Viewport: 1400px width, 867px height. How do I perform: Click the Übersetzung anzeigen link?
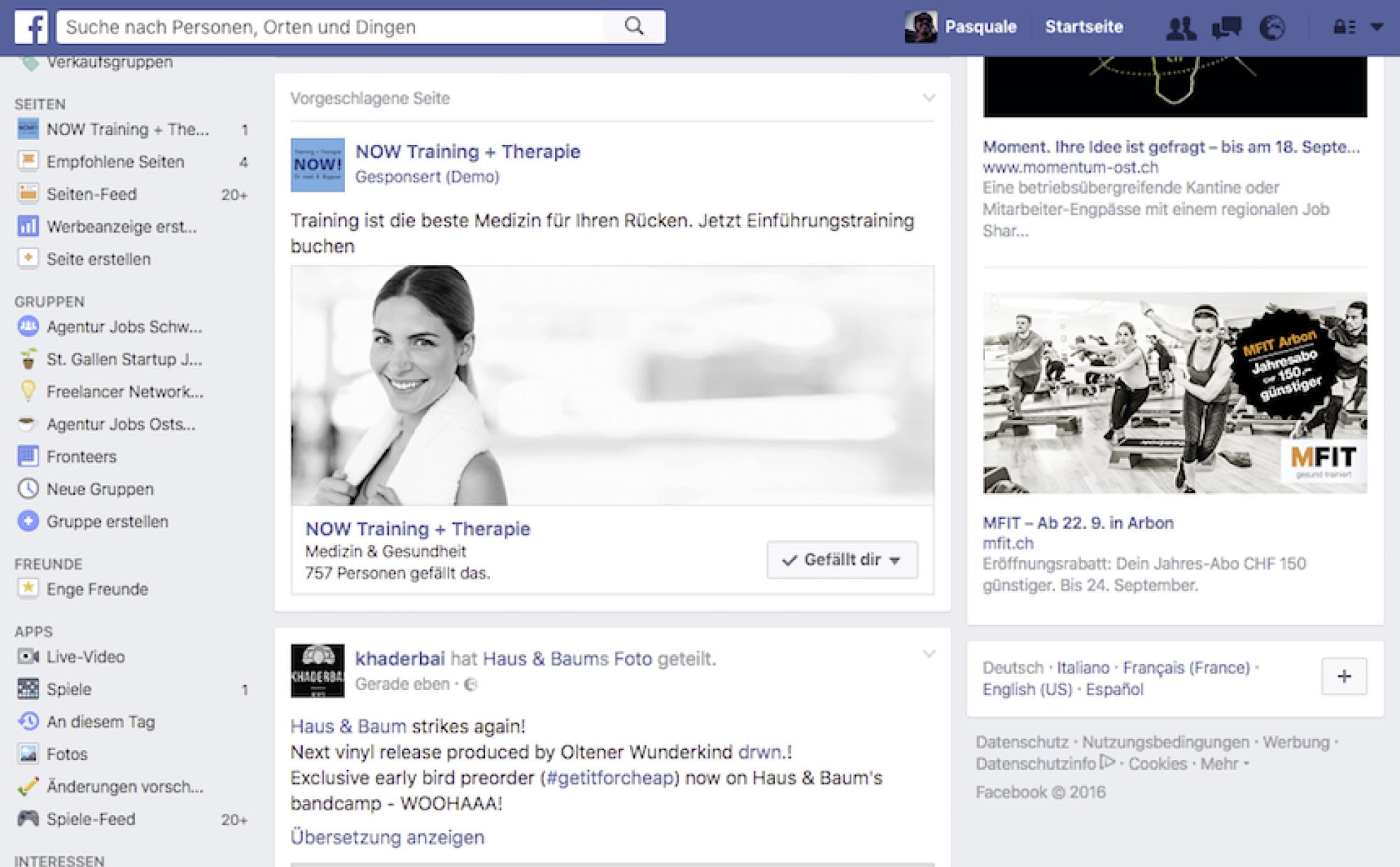387,837
